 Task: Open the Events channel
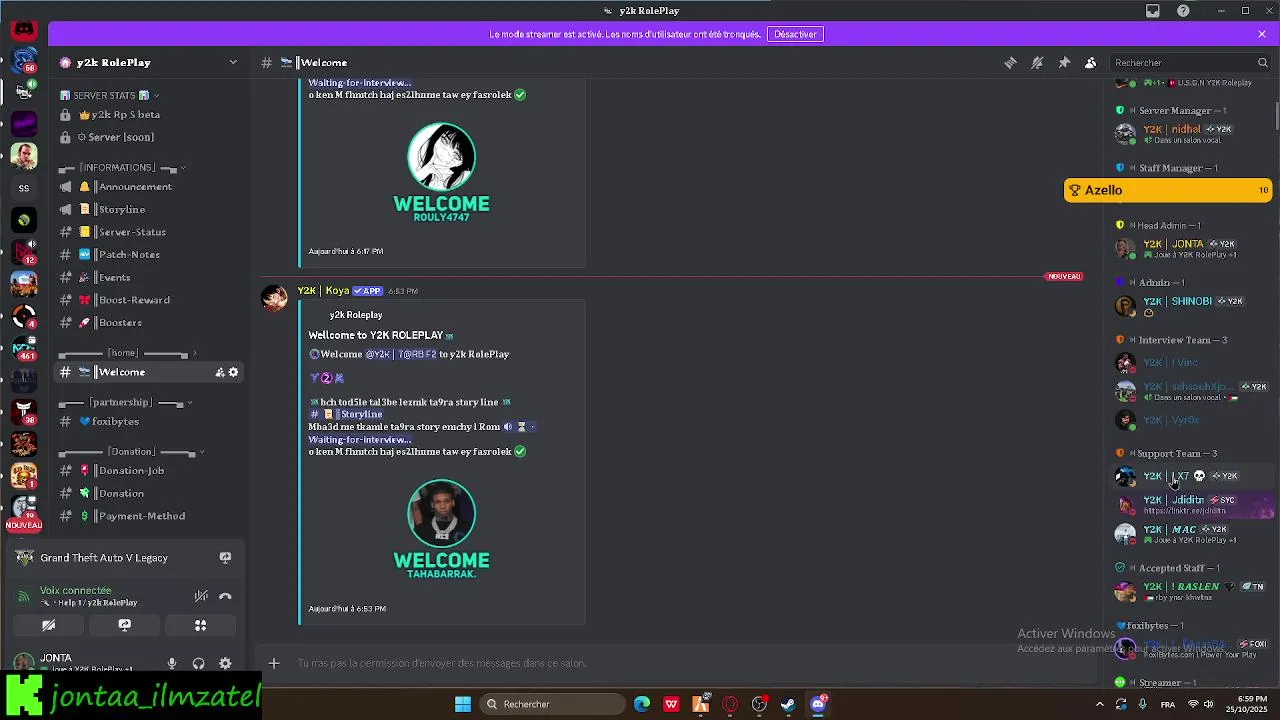150,278
